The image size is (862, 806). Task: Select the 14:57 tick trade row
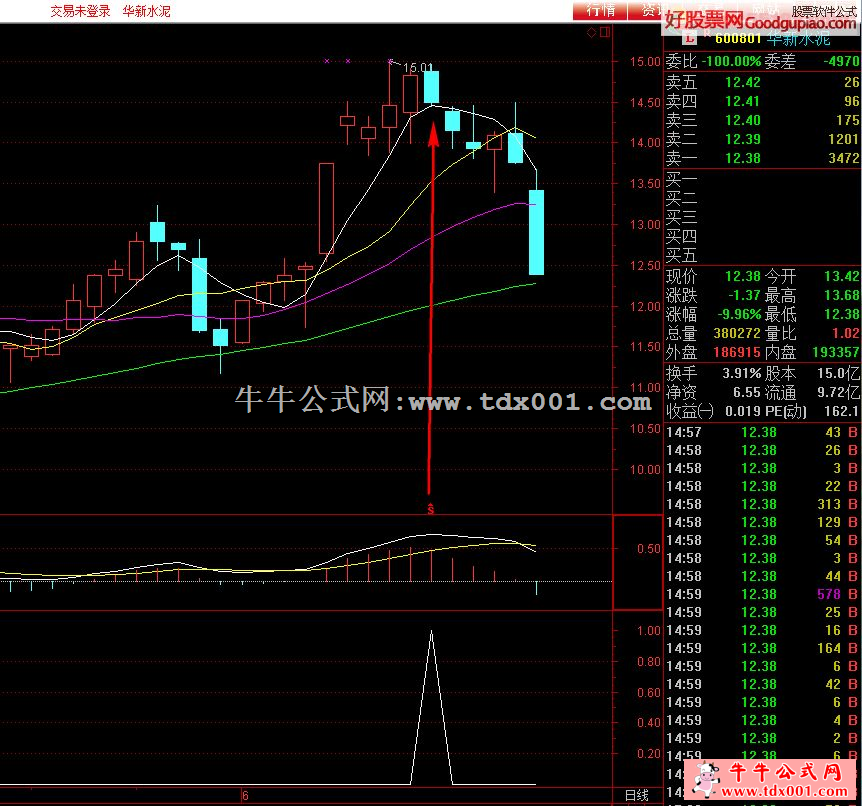pos(762,432)
